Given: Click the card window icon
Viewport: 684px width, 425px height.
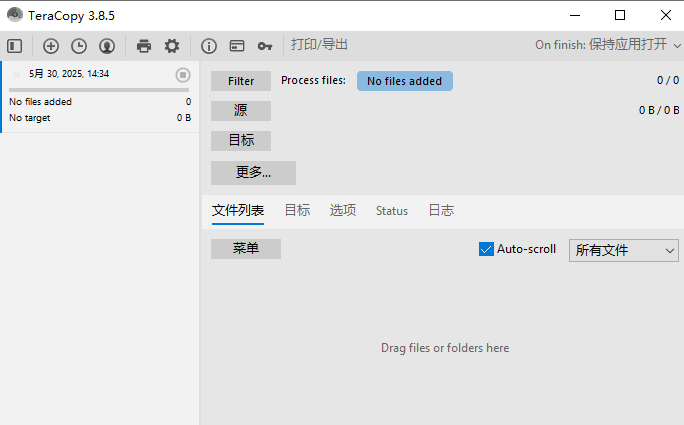Looking at the screenshot, I should (237, 46).
